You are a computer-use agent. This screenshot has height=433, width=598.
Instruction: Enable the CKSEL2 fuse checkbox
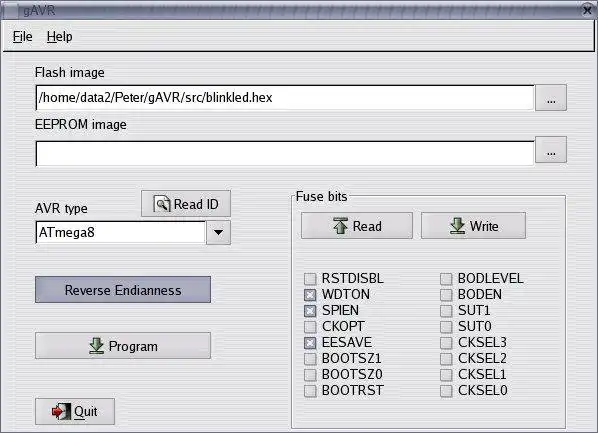(x=446, y=359)
